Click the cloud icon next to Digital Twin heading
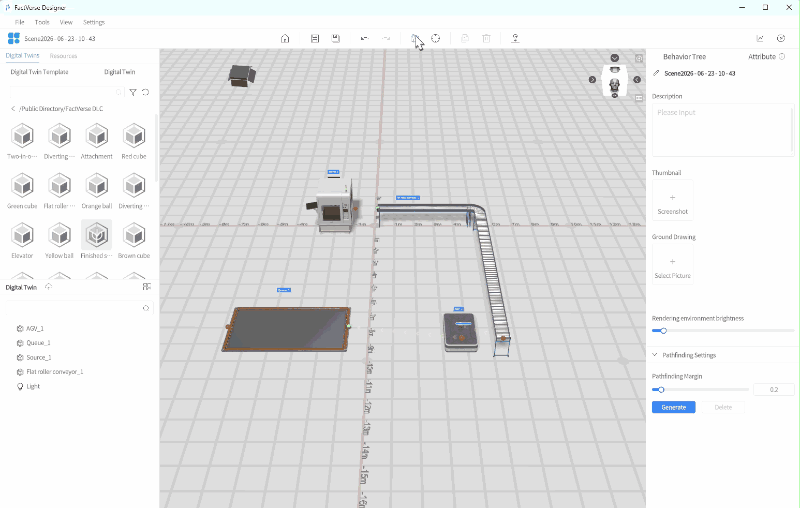The image size is (800, 508). 48,287
